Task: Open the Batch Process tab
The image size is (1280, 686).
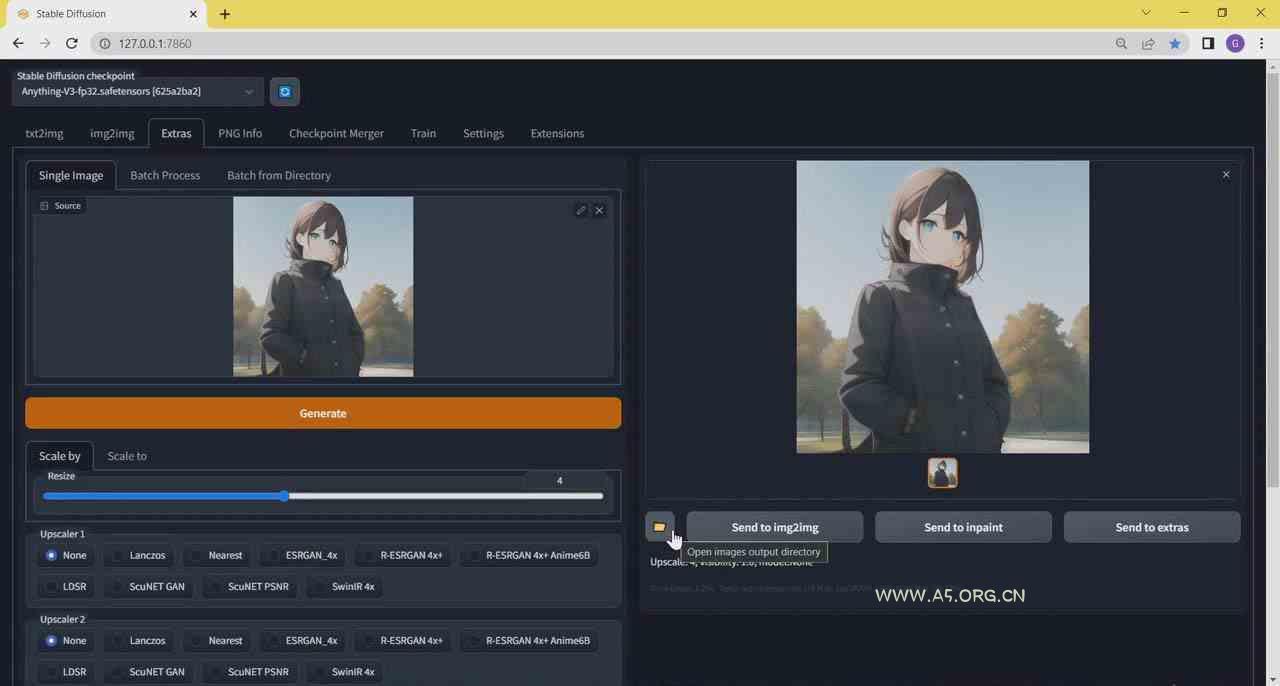Action: [165, 175]
